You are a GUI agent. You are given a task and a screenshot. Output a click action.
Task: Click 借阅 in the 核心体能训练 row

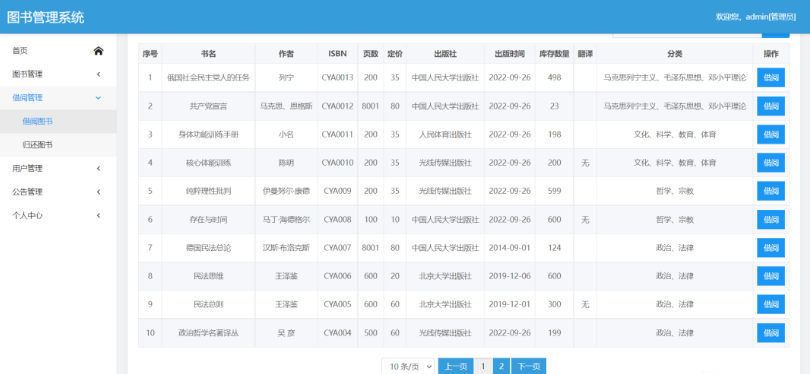coord(771,163)
